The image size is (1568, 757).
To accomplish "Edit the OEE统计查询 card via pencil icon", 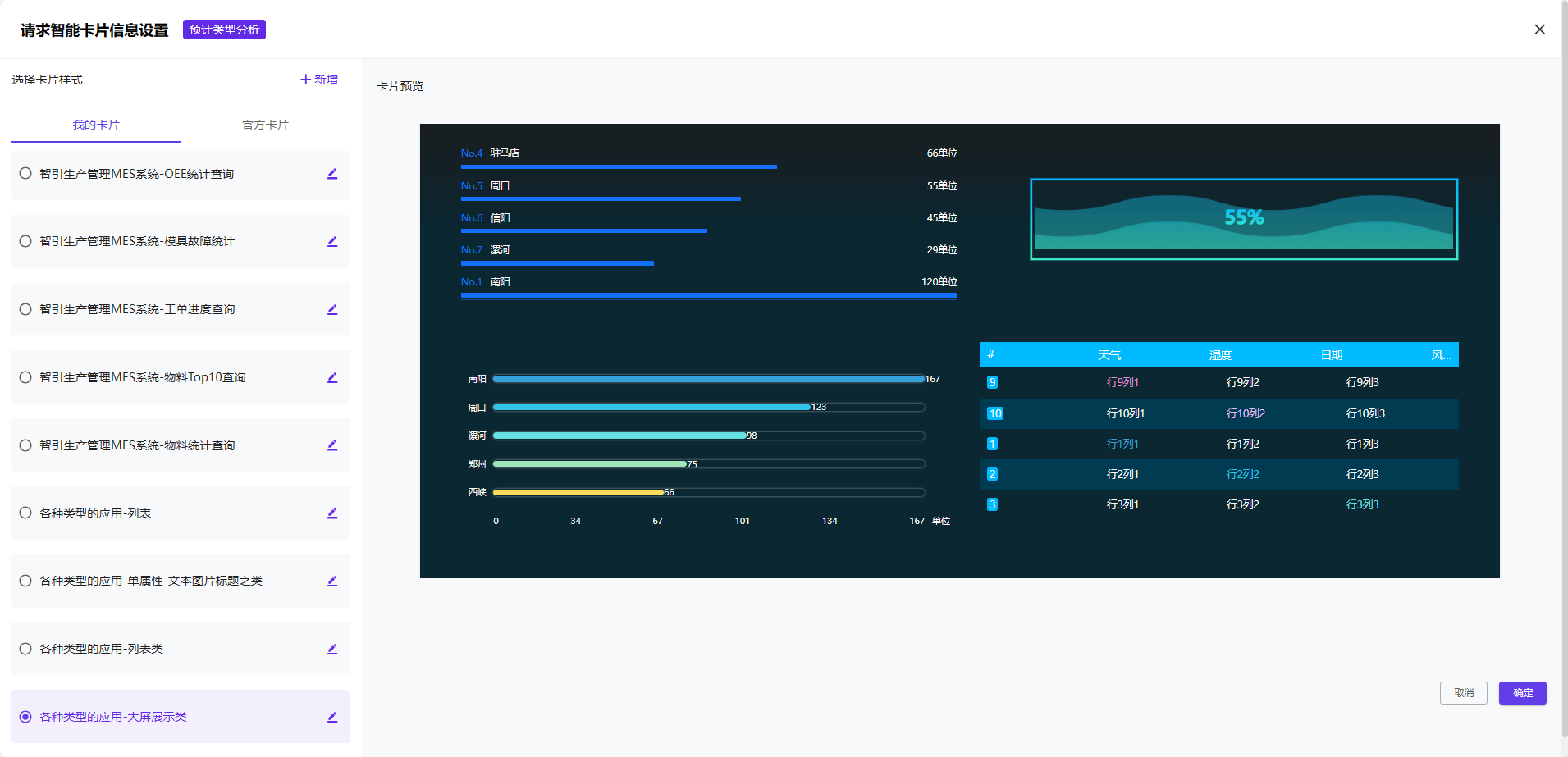I will (x=332, y=174).
